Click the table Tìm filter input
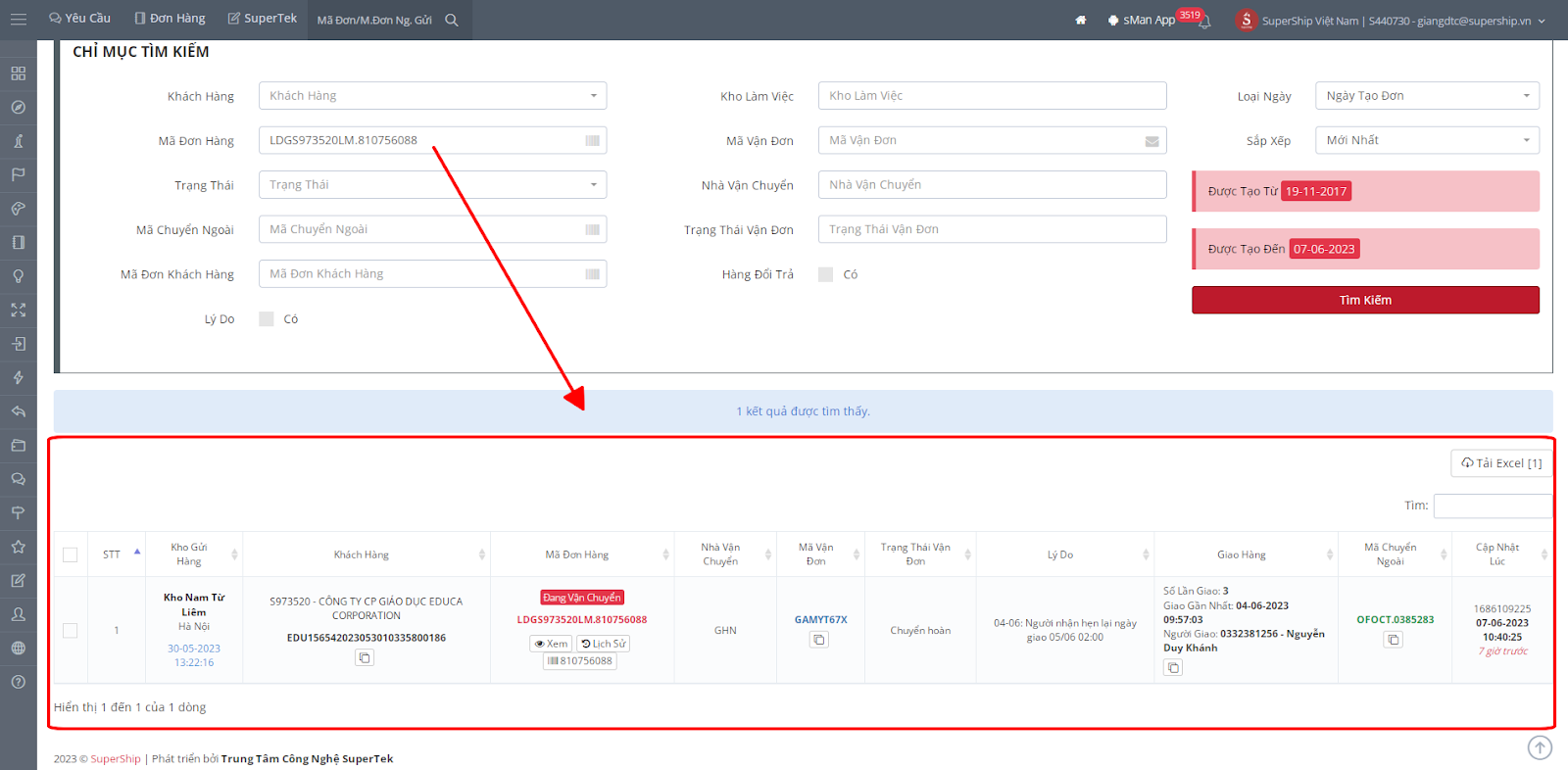The image size is (1568, 770). tap(1493, 505)
